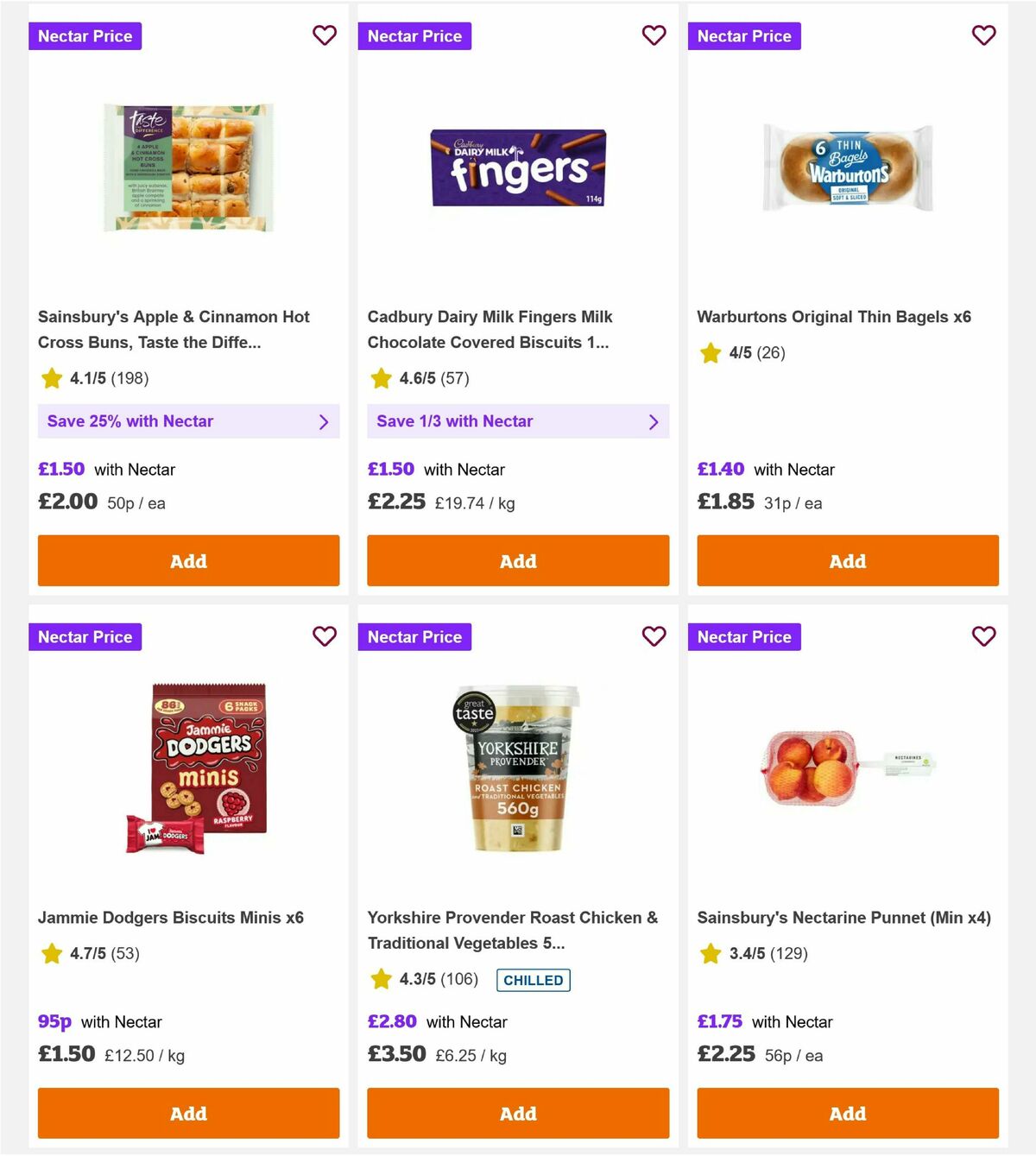The image size is (1036, 1156).
Task: Click the heart icon on Cadbury Dairy Milk Fingers
Action: pyautogui.click(x=654, y=35)
